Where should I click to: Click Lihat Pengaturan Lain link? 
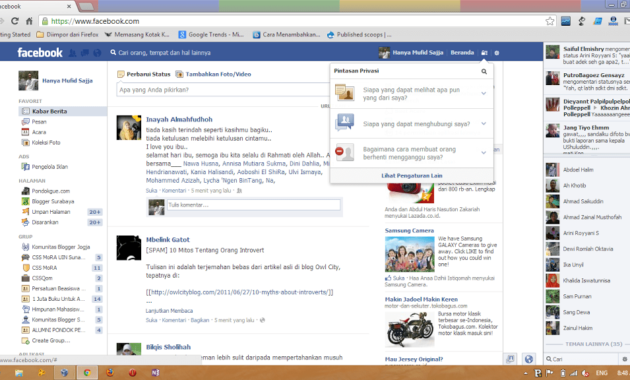[x=411, y=176]
